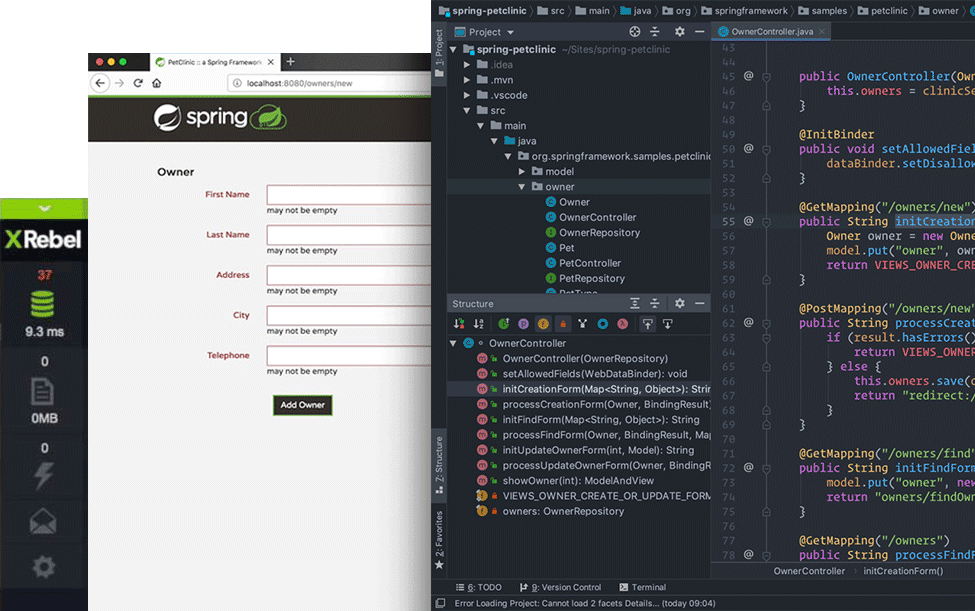975x611 pixels.
Task: Collapse spring-petclinic root node
Action: [453, 49]
